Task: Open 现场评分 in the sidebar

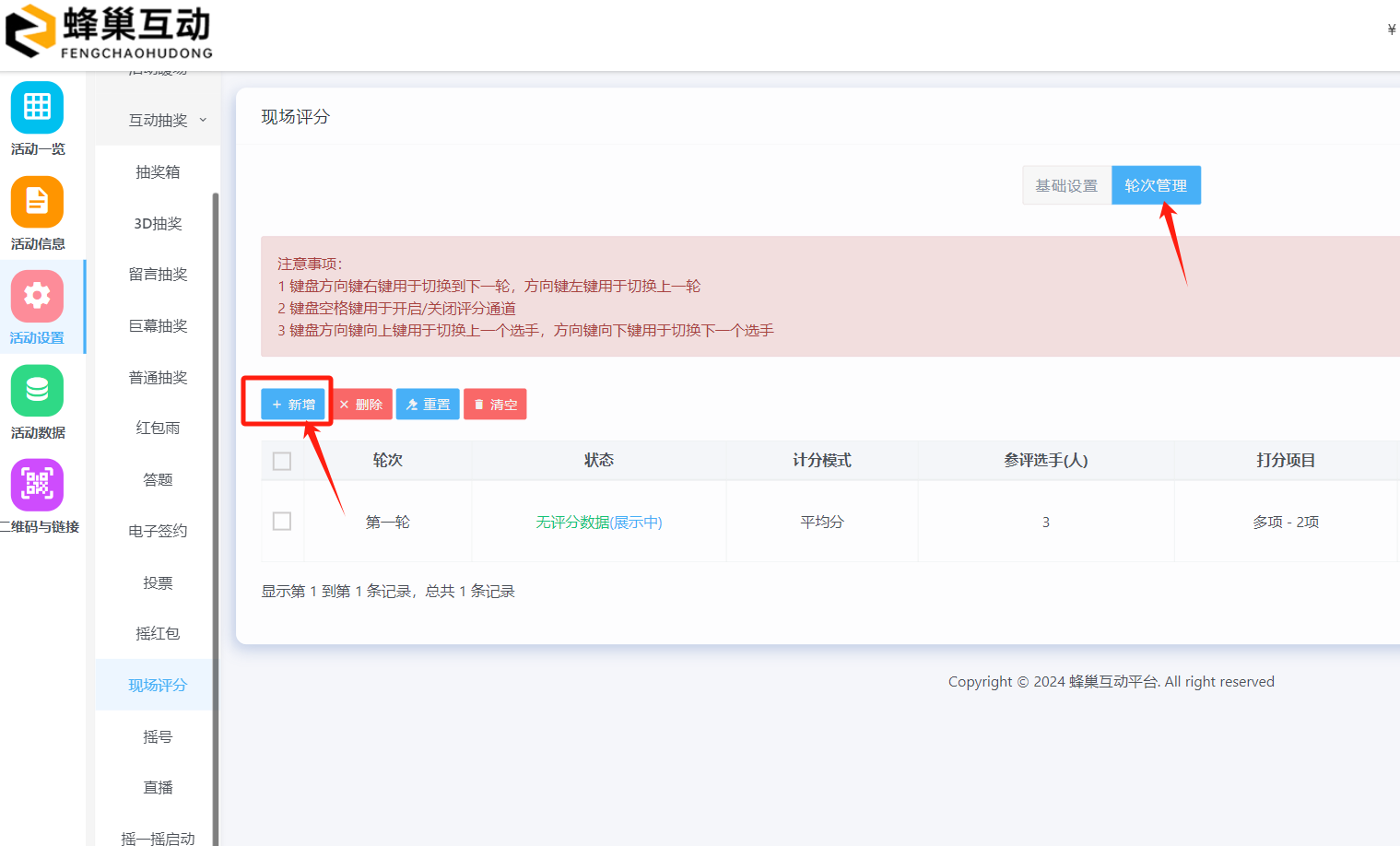Action: coord(158,685)
